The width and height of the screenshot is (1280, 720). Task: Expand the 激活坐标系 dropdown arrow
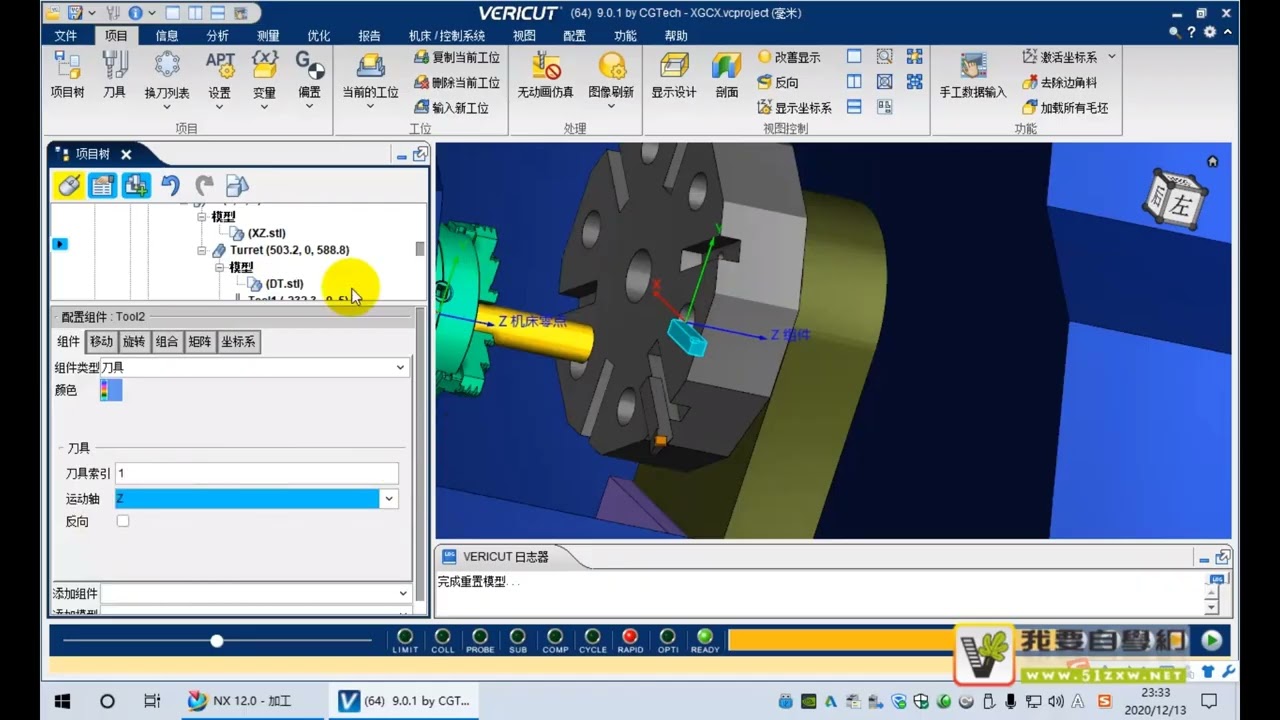coord(1111,57)
